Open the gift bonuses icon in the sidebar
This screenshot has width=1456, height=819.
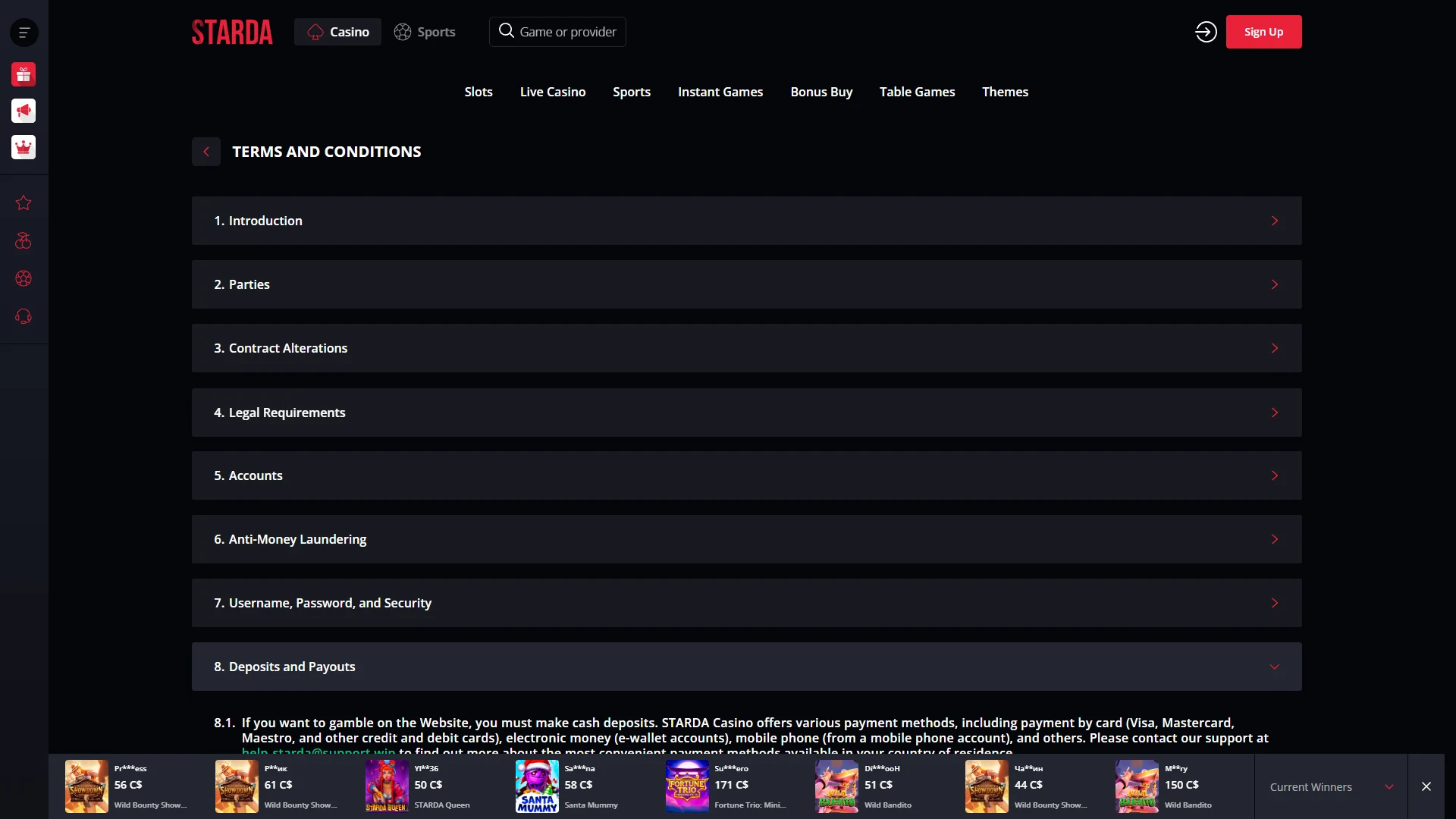point(24,74)
